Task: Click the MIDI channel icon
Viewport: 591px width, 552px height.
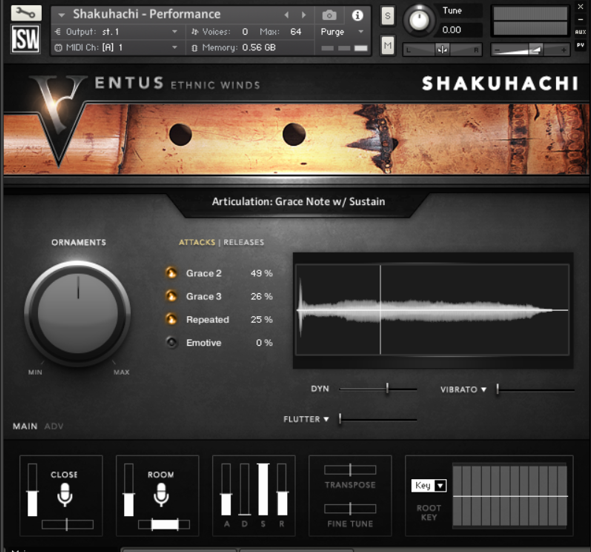Action: pyautogui.click(x=58, y=48)
